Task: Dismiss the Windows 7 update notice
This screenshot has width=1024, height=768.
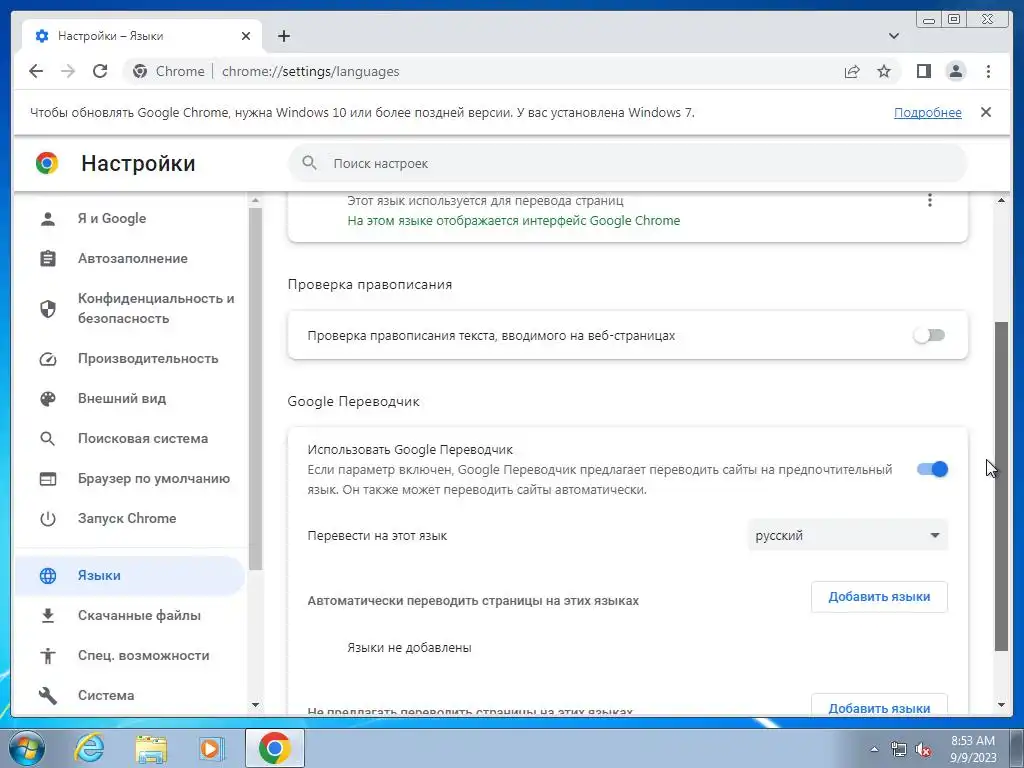Action: tap(985, 112)
